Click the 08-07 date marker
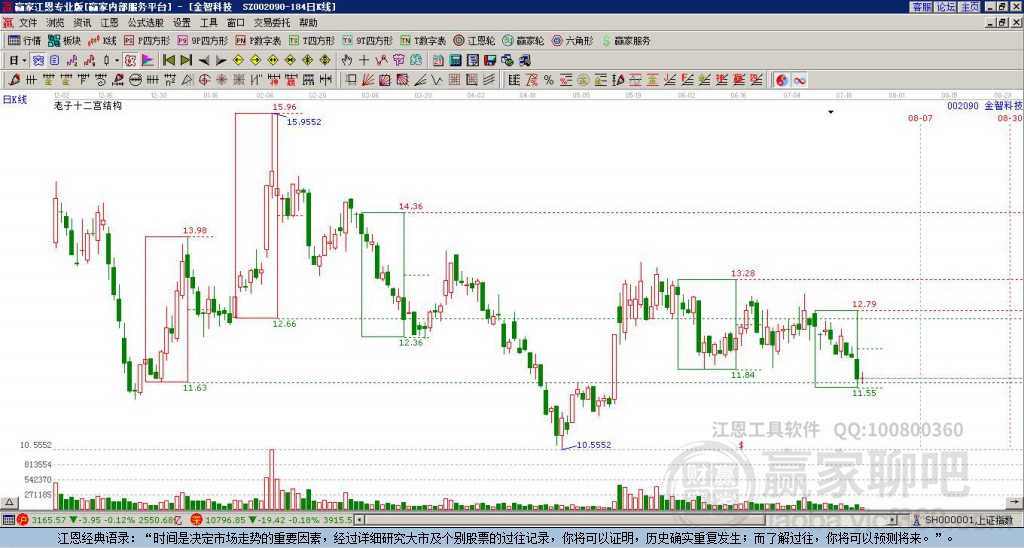The height and width of the screenshot is (548, 1024). [920, 118]
